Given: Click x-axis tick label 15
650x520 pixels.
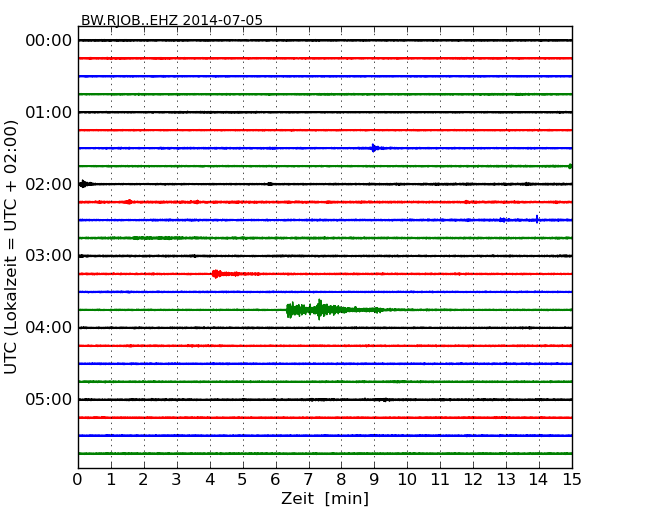Looking at the screenshot, I should coord(572,480).
